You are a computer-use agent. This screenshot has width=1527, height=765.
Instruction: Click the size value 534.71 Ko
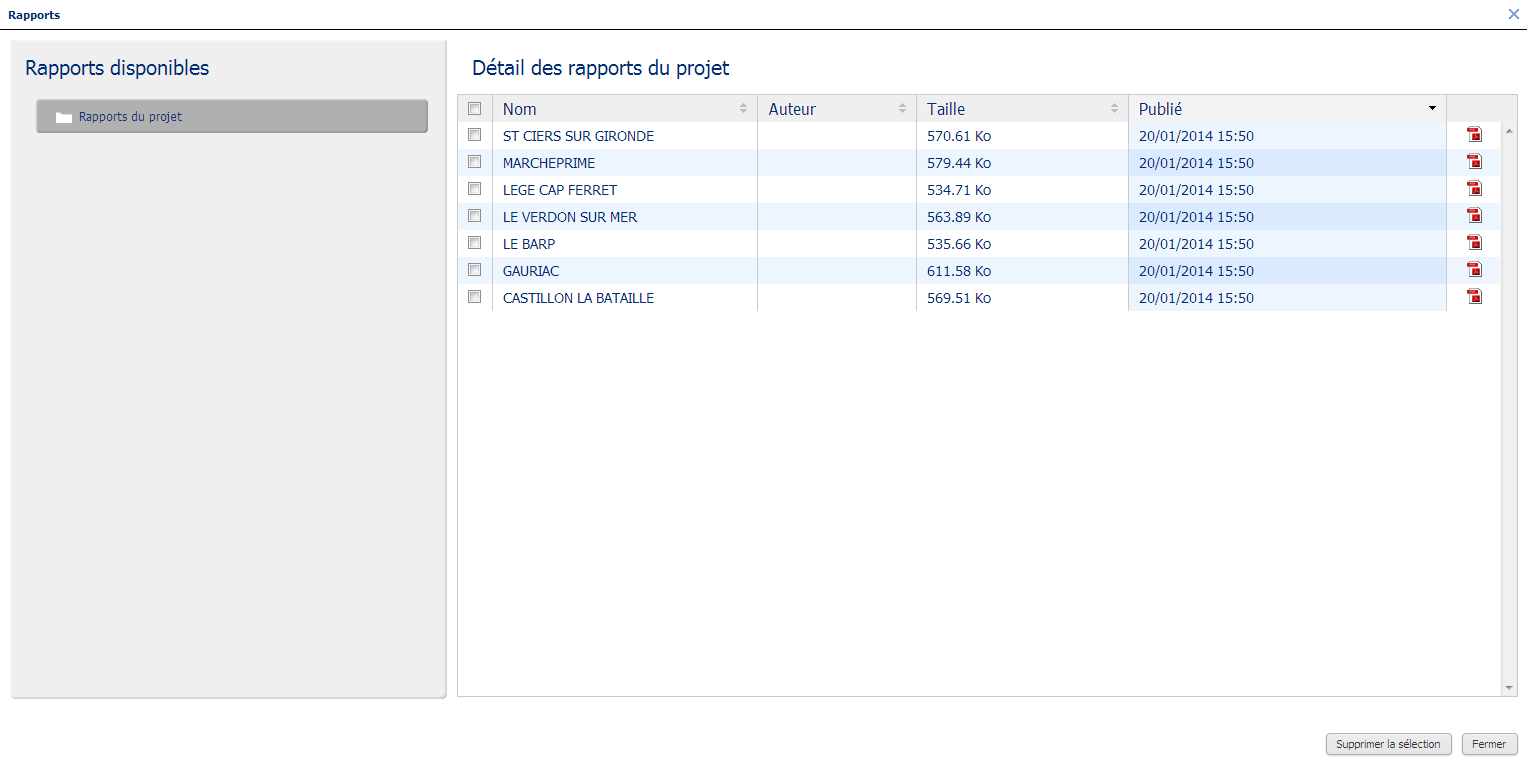959,190
